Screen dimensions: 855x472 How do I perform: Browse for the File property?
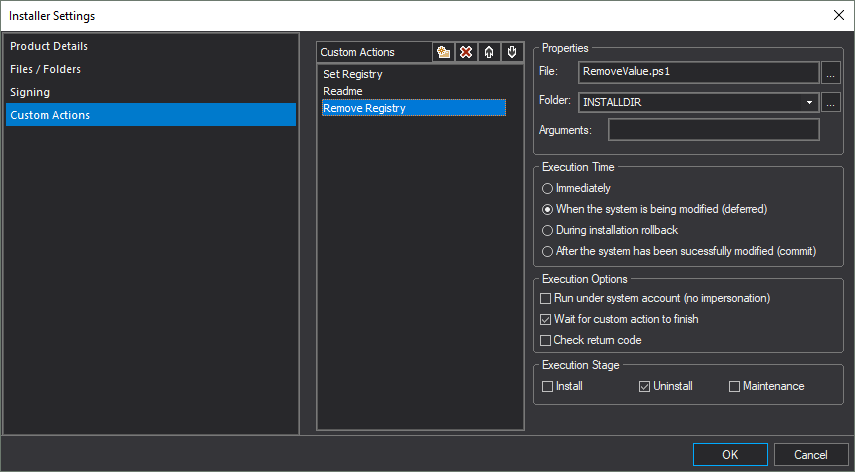830,72
